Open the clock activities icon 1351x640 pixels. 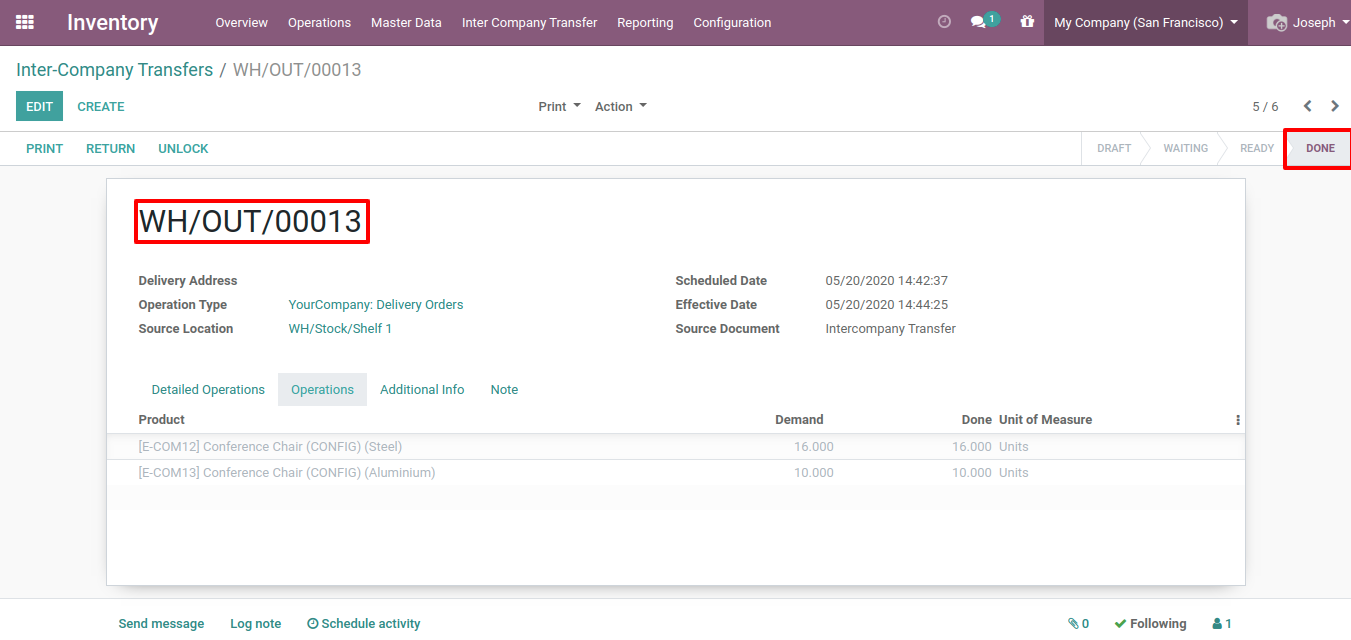944,22
